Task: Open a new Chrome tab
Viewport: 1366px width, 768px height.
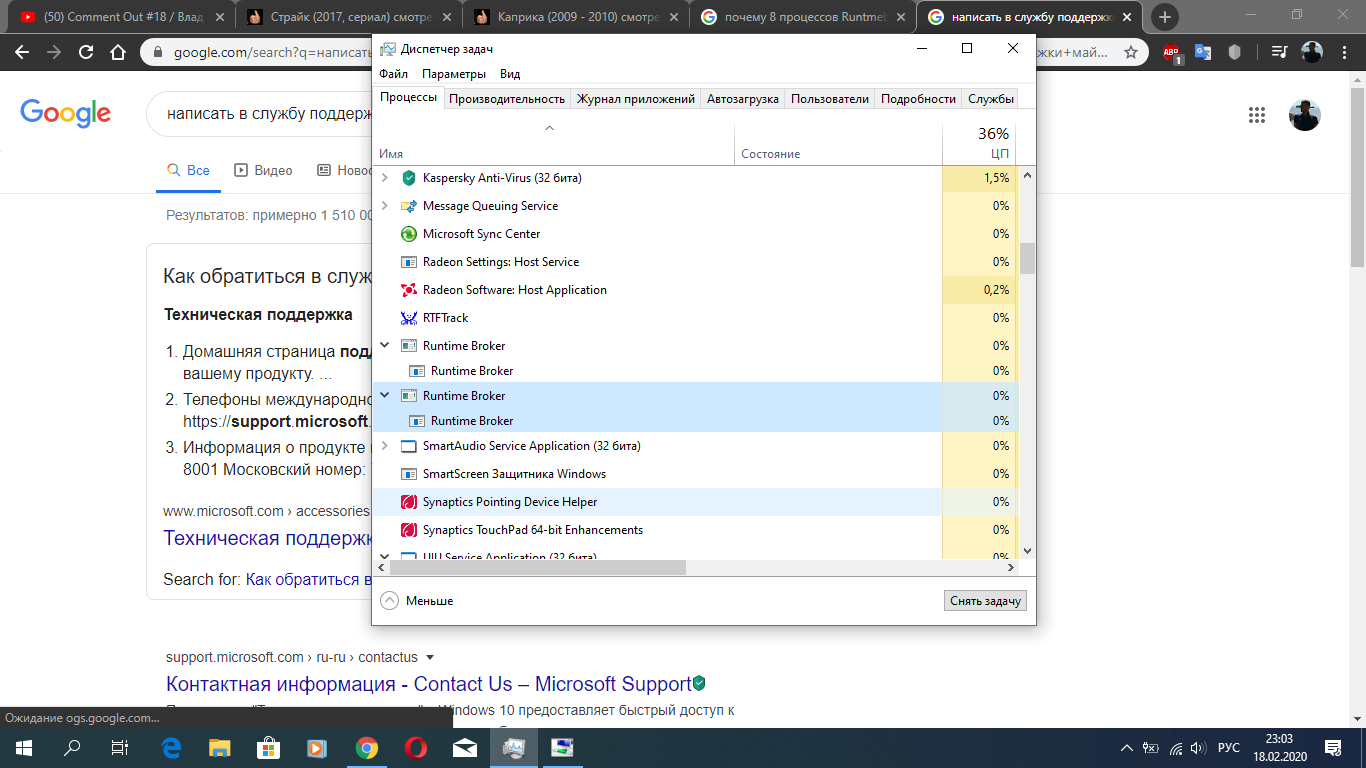Action: point(1165,17)
